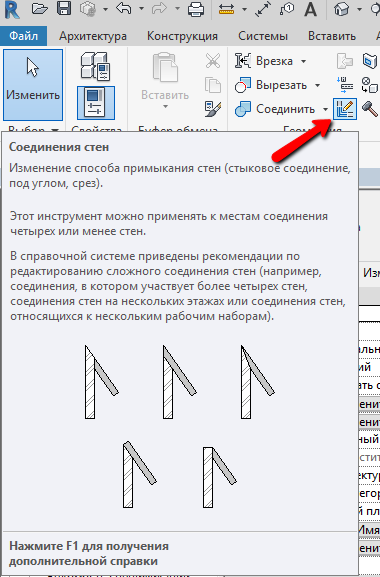Viewport: 380px width, 577px height.
Task: Click the middle wall-join diagram in top row
Action: (180, 382)
